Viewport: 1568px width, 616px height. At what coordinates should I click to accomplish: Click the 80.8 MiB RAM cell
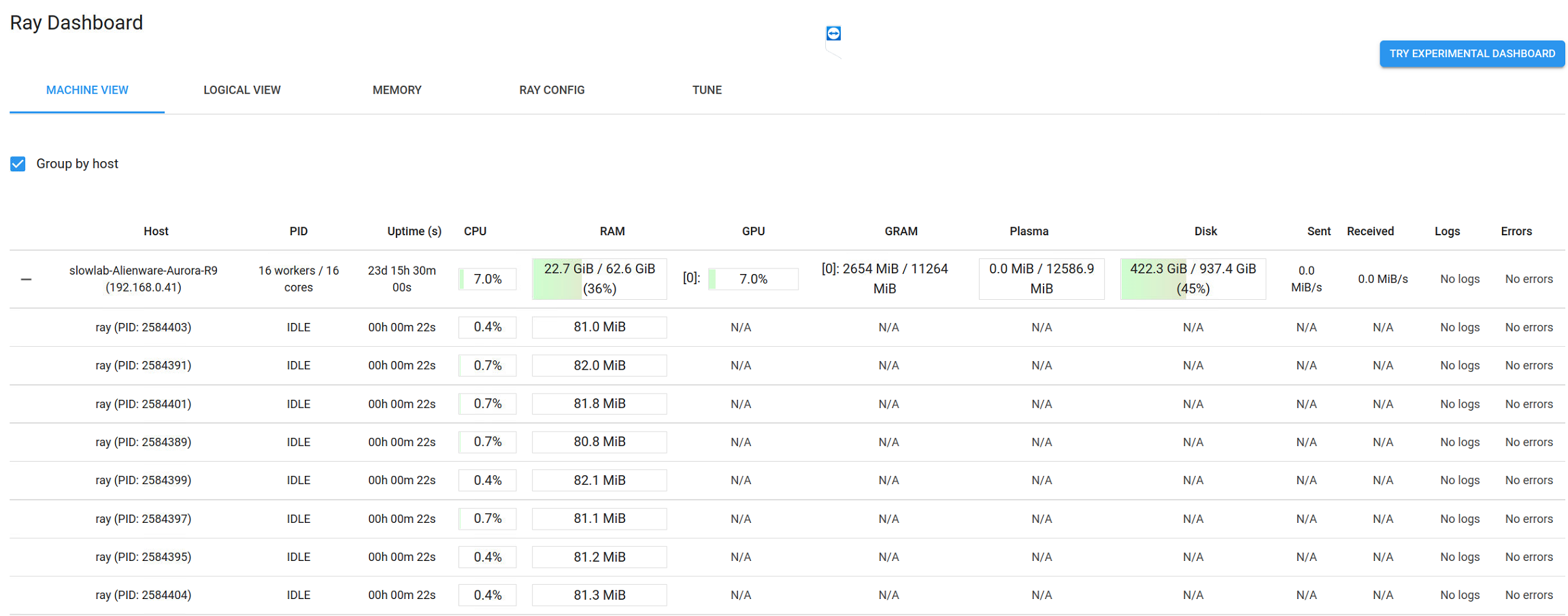(x=599, y=442)
